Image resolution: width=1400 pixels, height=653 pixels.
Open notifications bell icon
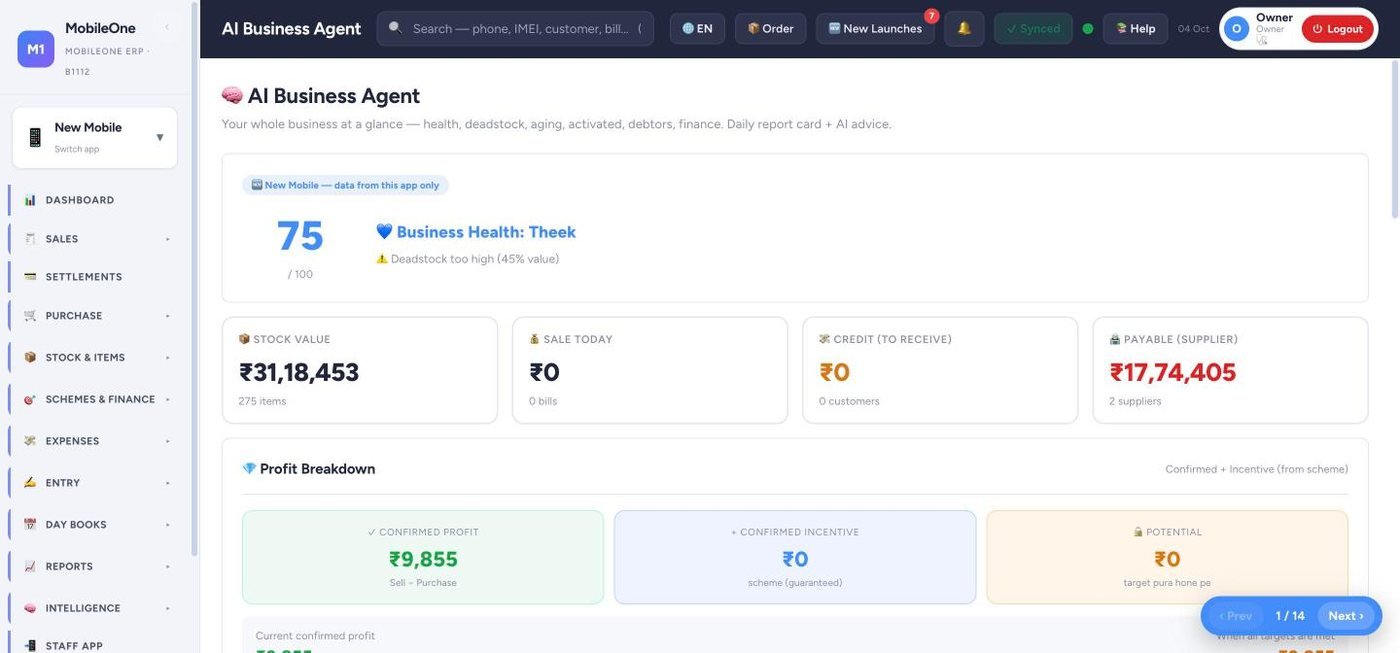click(x=964, y=29)
